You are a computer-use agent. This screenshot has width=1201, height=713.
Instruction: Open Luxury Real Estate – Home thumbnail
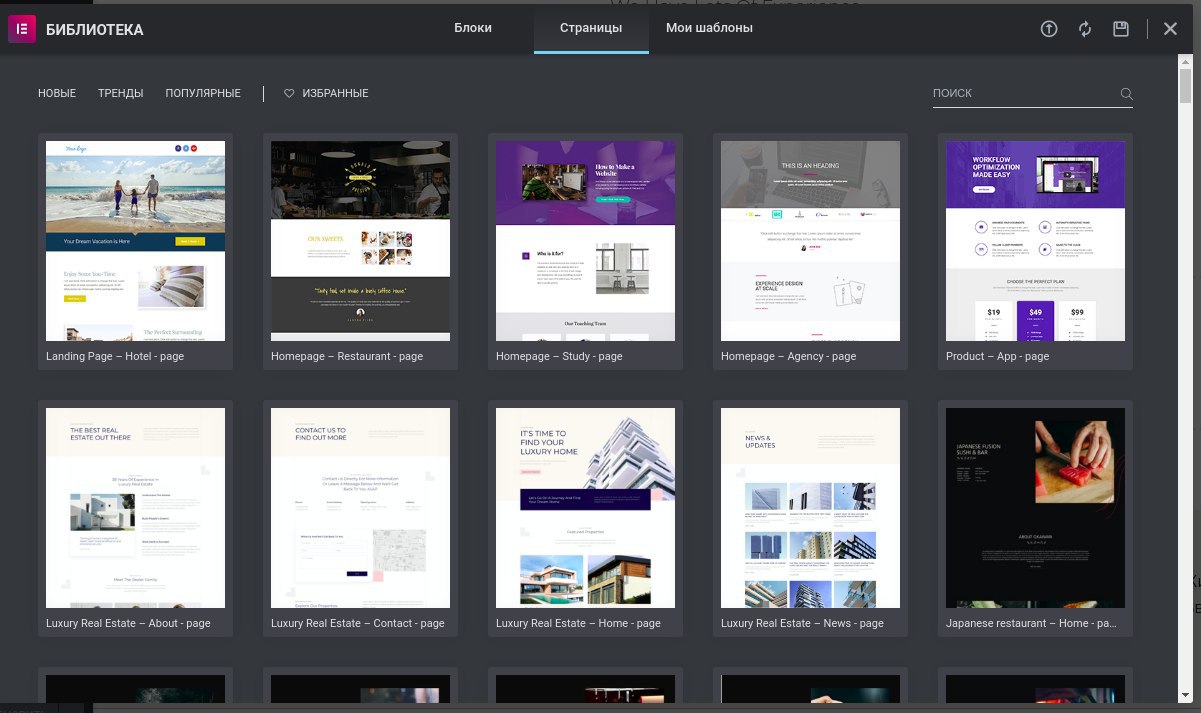tap(585, 508)
